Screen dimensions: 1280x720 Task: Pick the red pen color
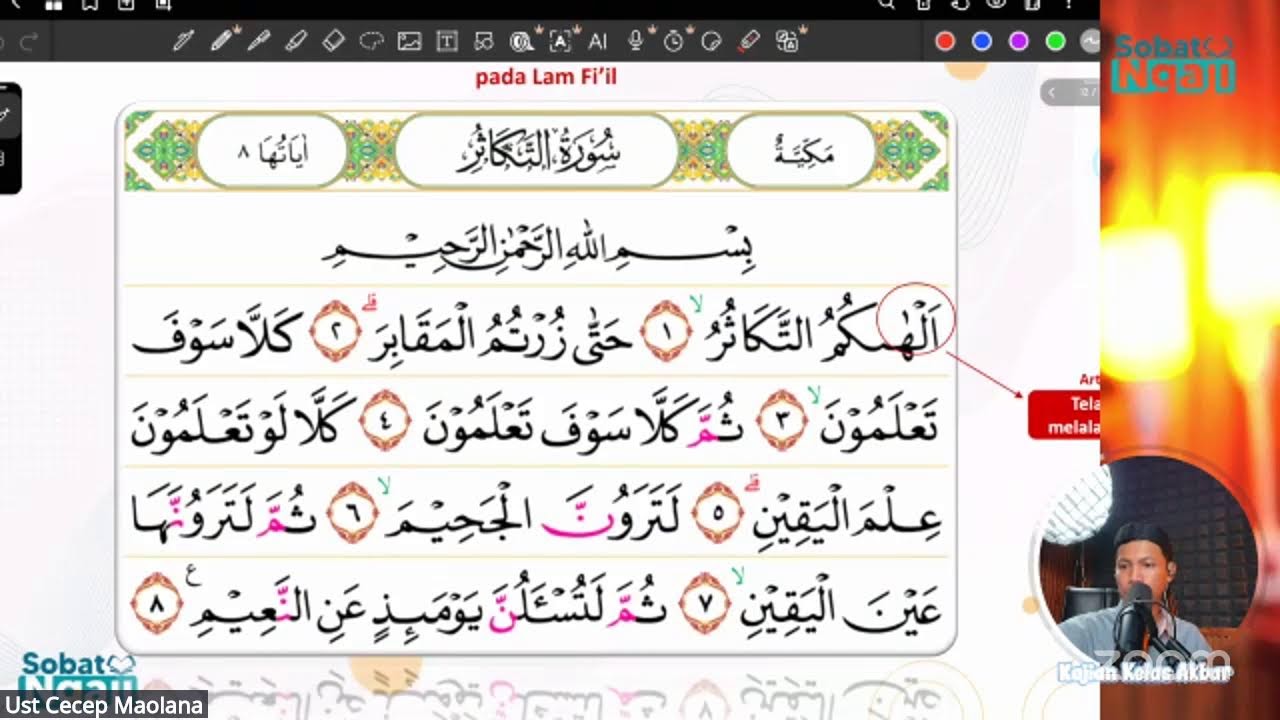click(945, 41)
